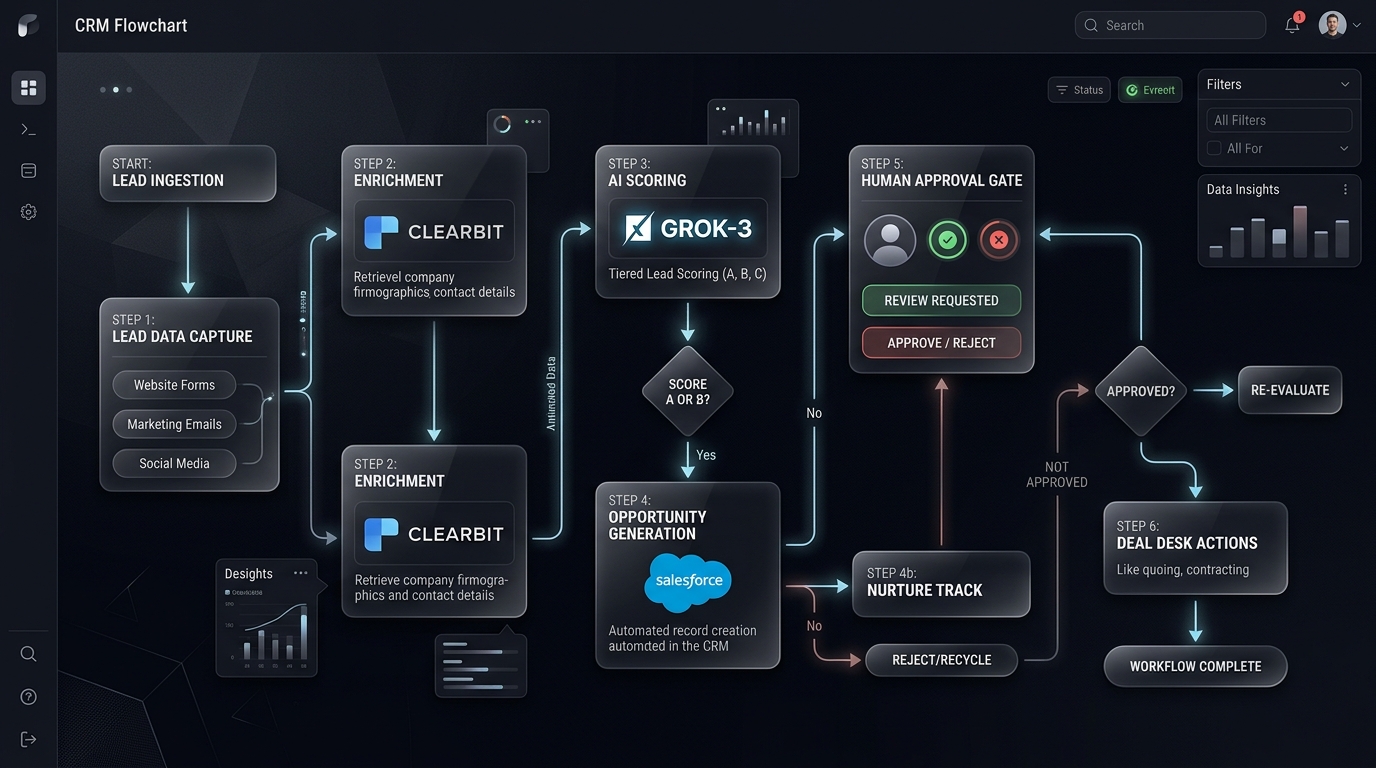The height and width of the screenshot is (768, 1376).
Task: Click the 'Step 1: Lead Data Capture' heading
Action: coord(182,328)
